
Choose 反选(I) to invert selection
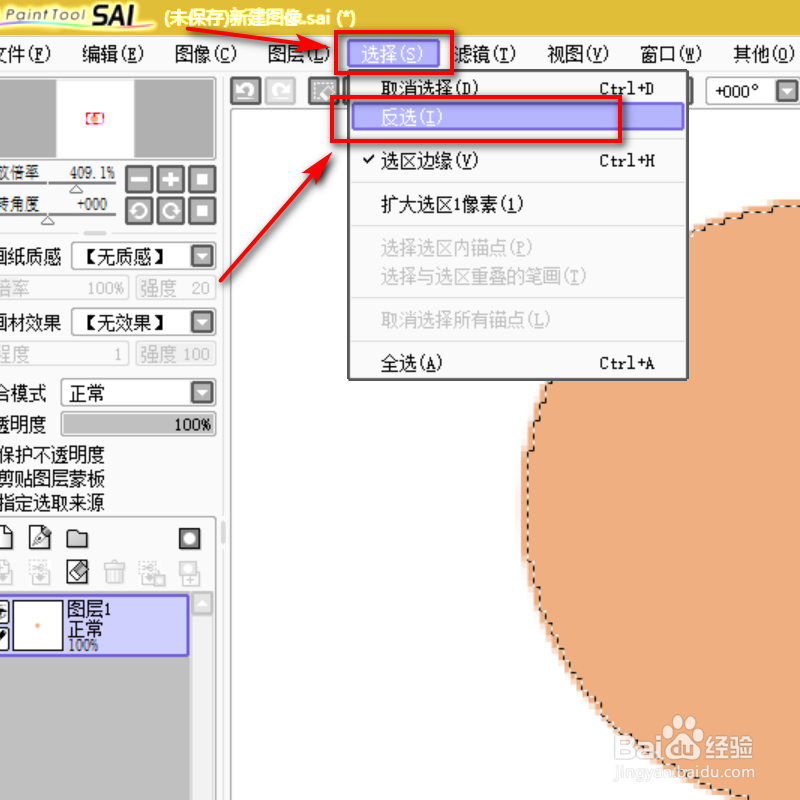click(x=517, y=117)
